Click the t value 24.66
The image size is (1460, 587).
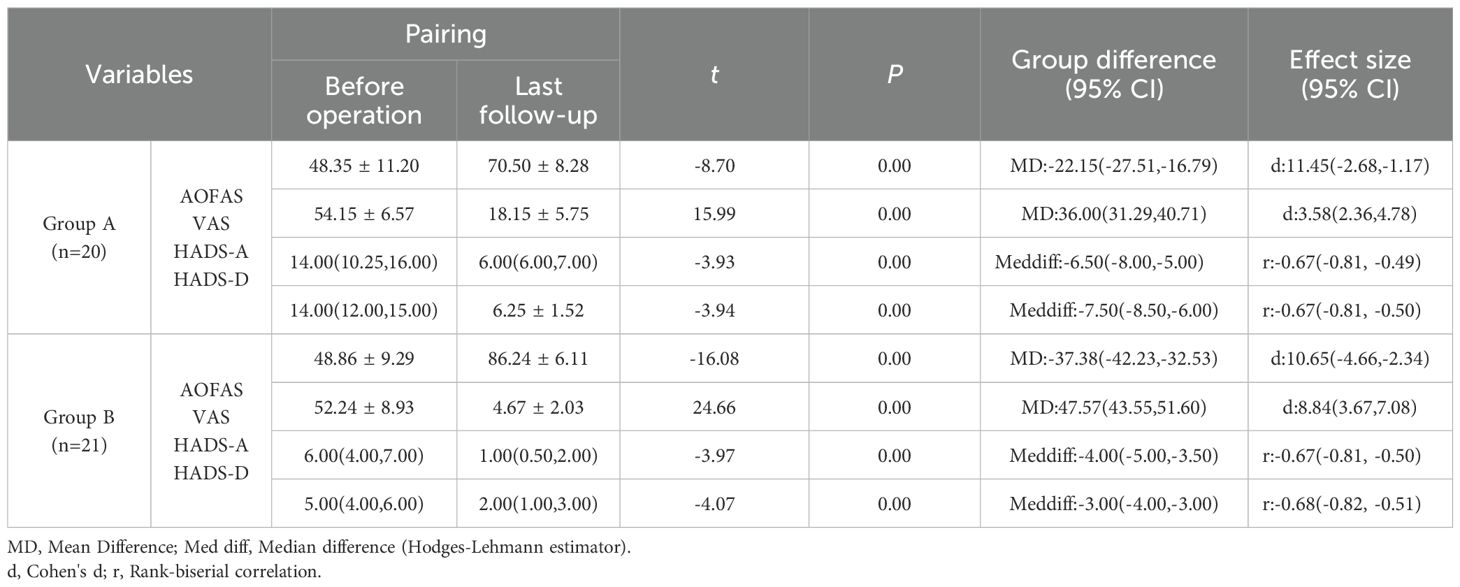coord(713,406)
